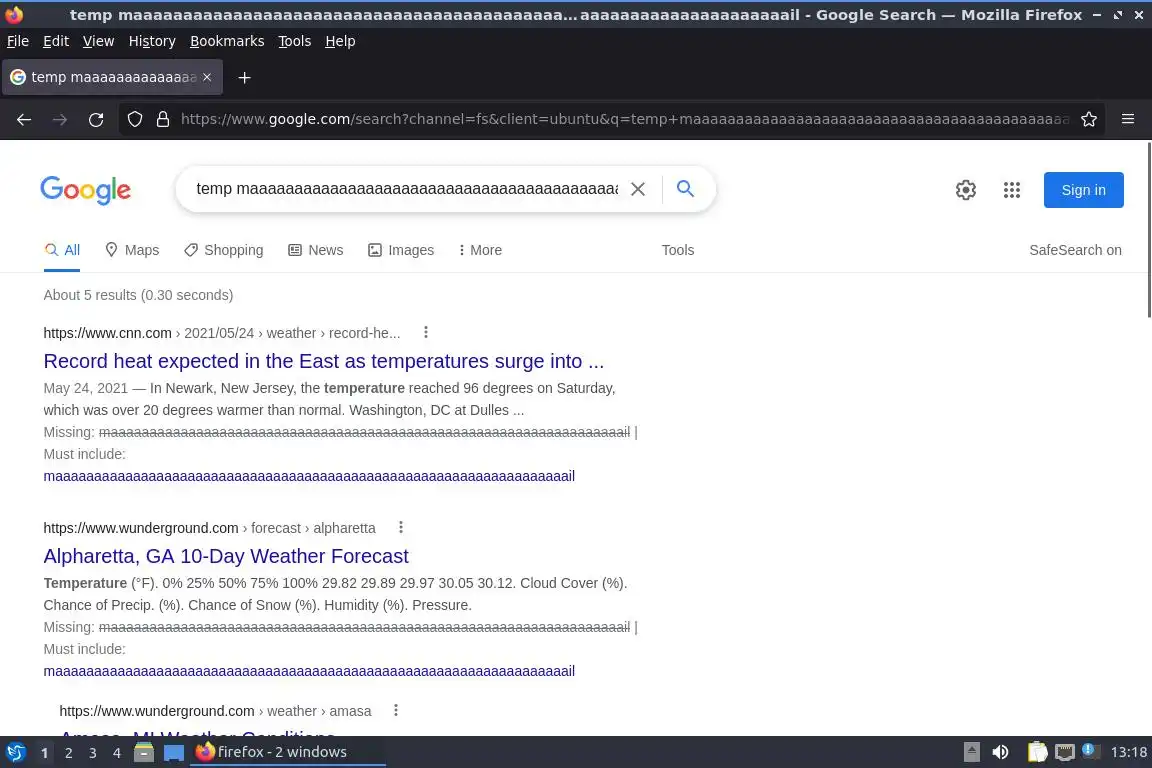The width and height of the screenshot is (1152, 768).
Task: Clear the search box with X icon
Action: [638, 189]
